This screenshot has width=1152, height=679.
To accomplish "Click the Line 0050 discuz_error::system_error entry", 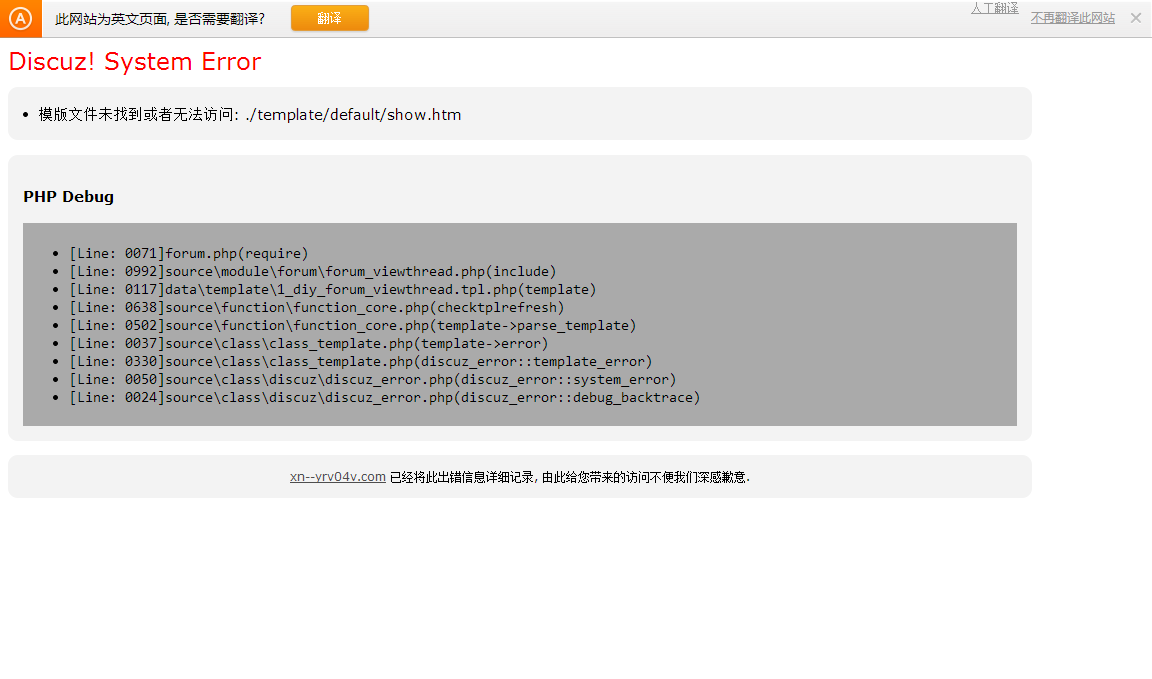I will (x=372, y=380).
